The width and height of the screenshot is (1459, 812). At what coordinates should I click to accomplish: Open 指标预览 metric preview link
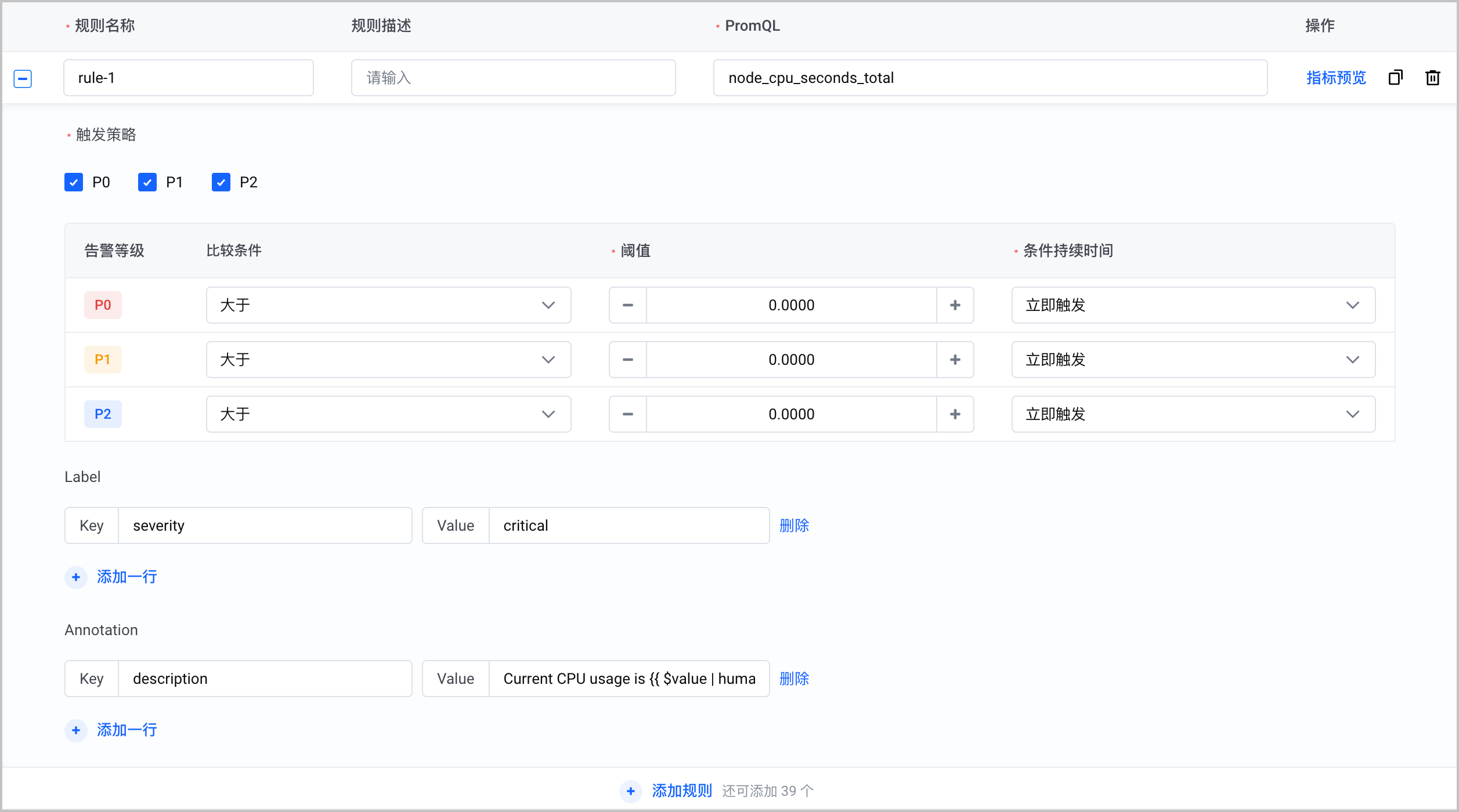pyautogui.click(x=1336, y=78)
